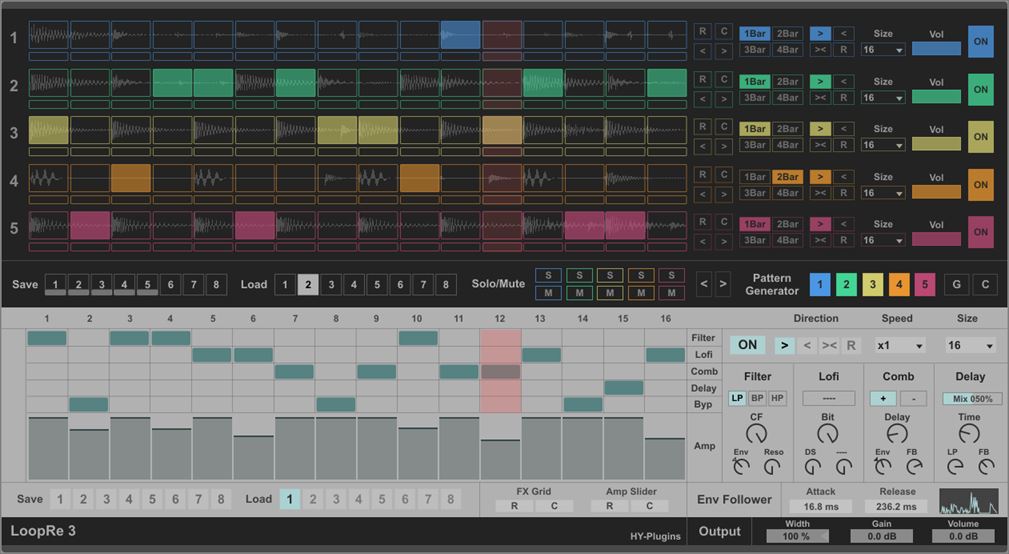Click the Filter Reso knob
This screenshot has height=554, width=1009.
(773, 467)
